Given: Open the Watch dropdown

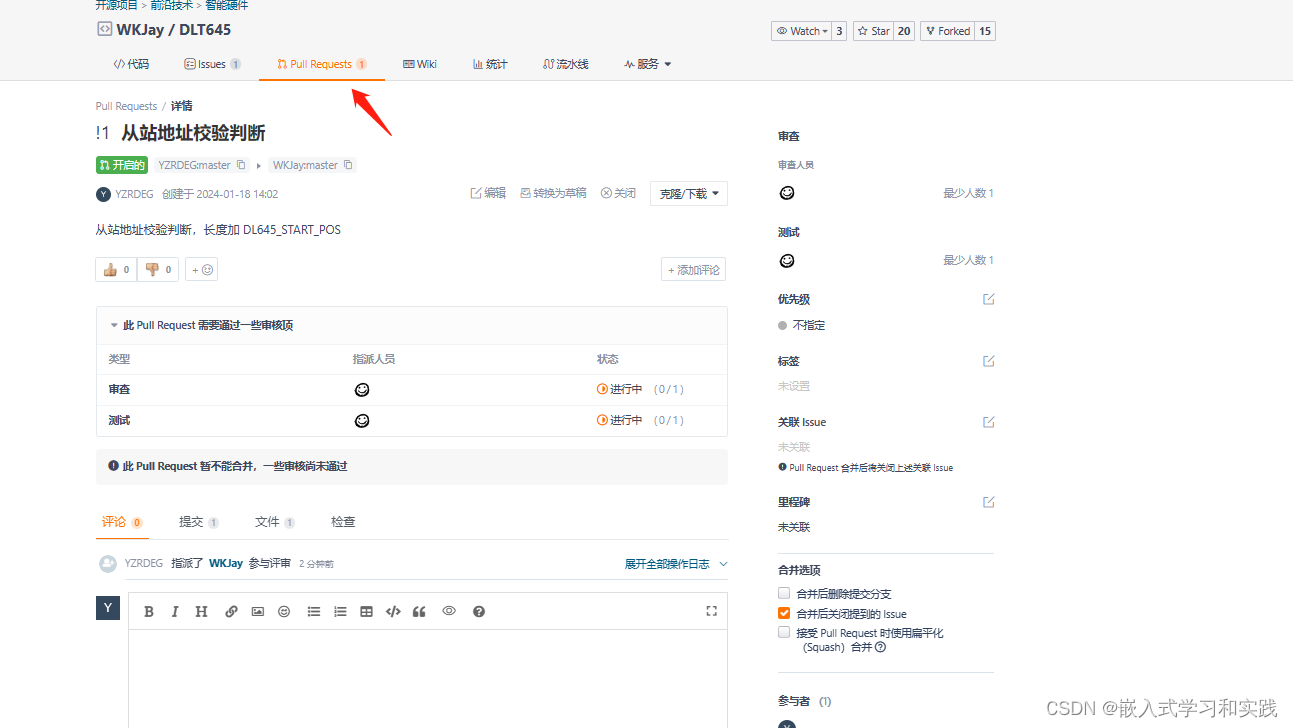Looking at the screenshot, I should [x=801, y=31].
